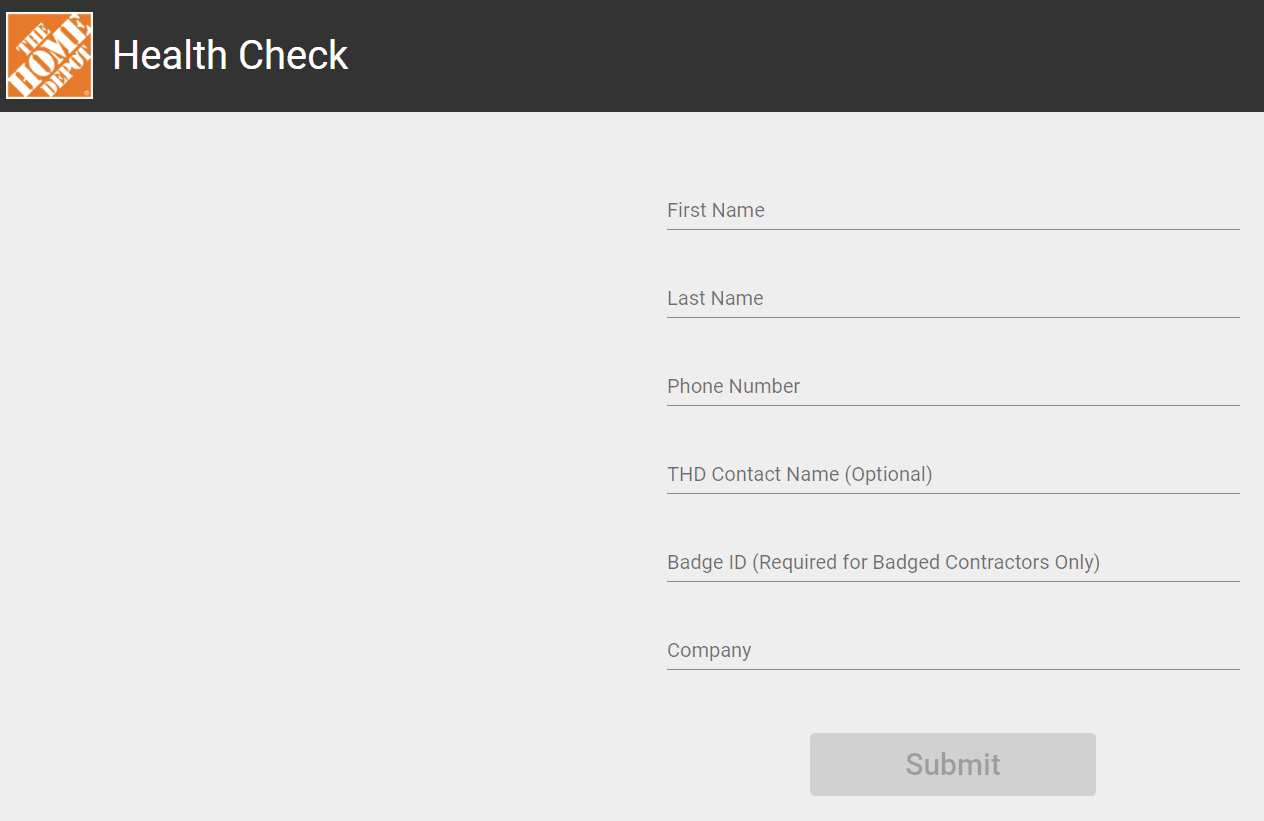Click the Home Depot logo

49,55
